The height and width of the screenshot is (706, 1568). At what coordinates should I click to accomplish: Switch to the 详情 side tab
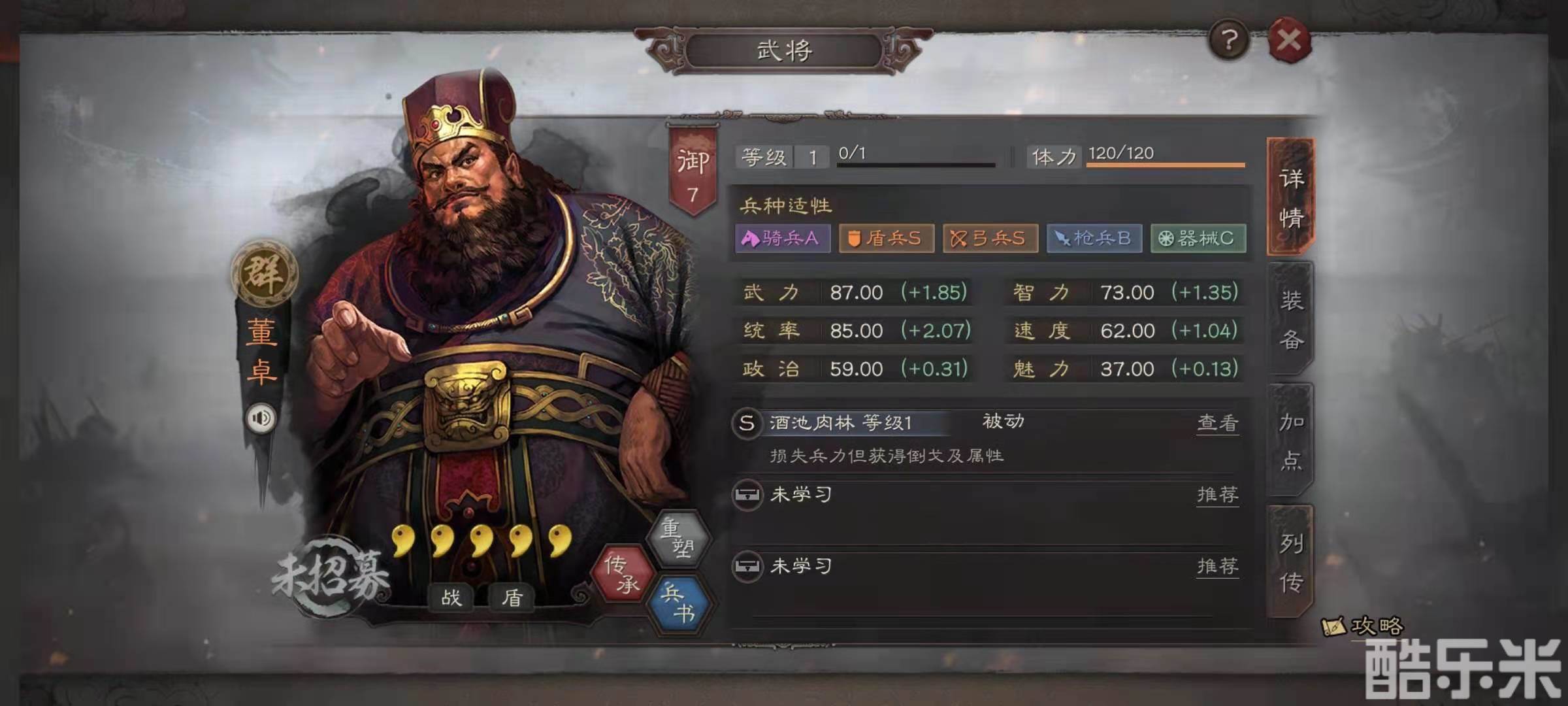(x=1291, y=197)
